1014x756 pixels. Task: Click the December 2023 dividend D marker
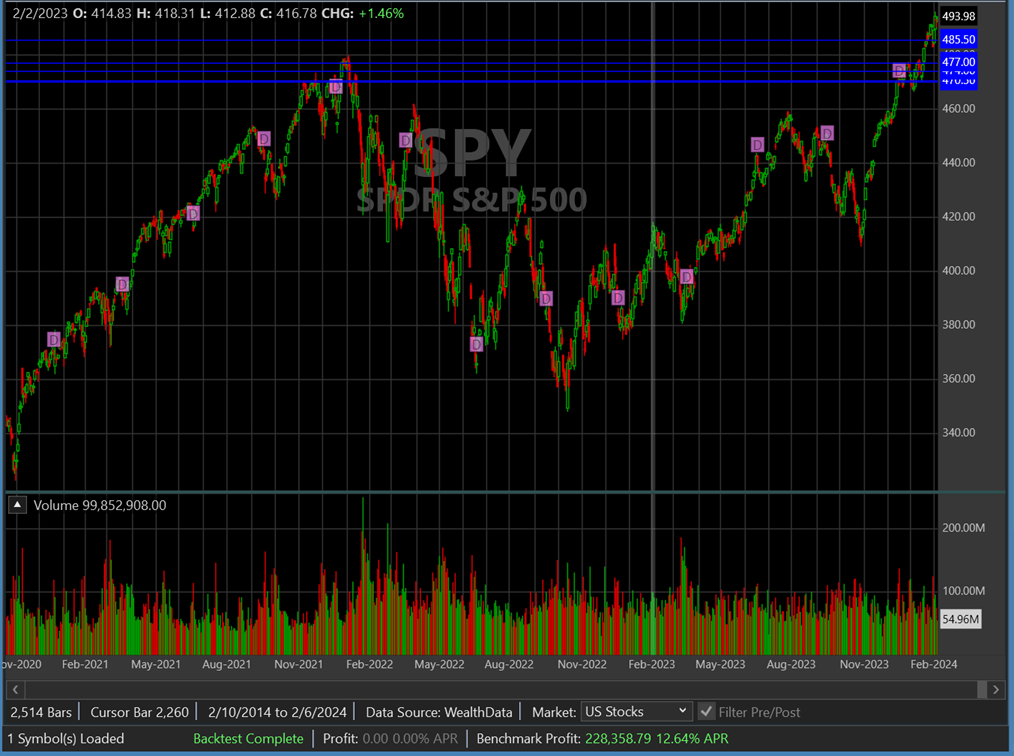tap(899, 70)
